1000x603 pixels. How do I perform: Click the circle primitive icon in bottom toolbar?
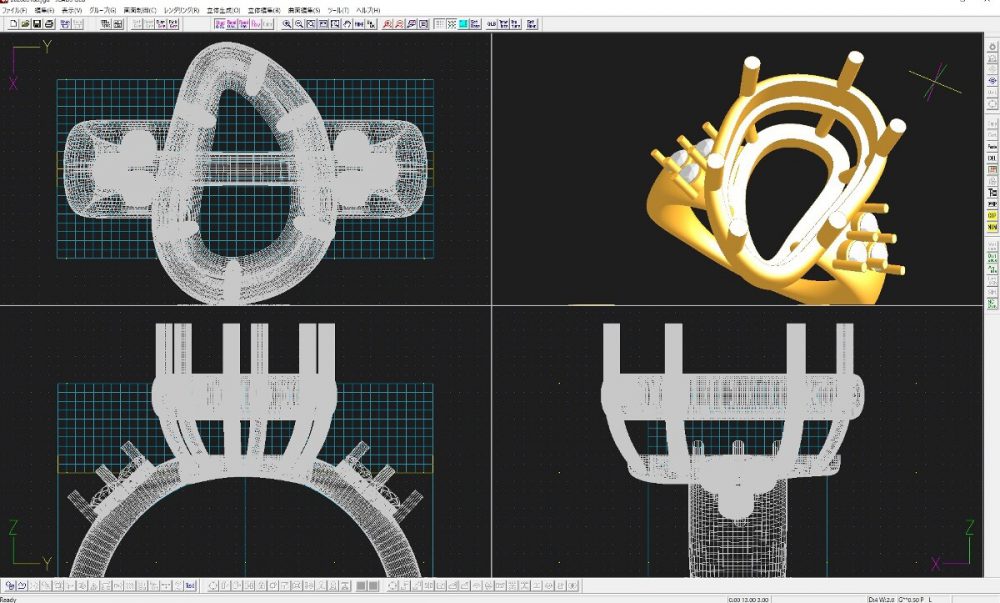click(214, 585)
